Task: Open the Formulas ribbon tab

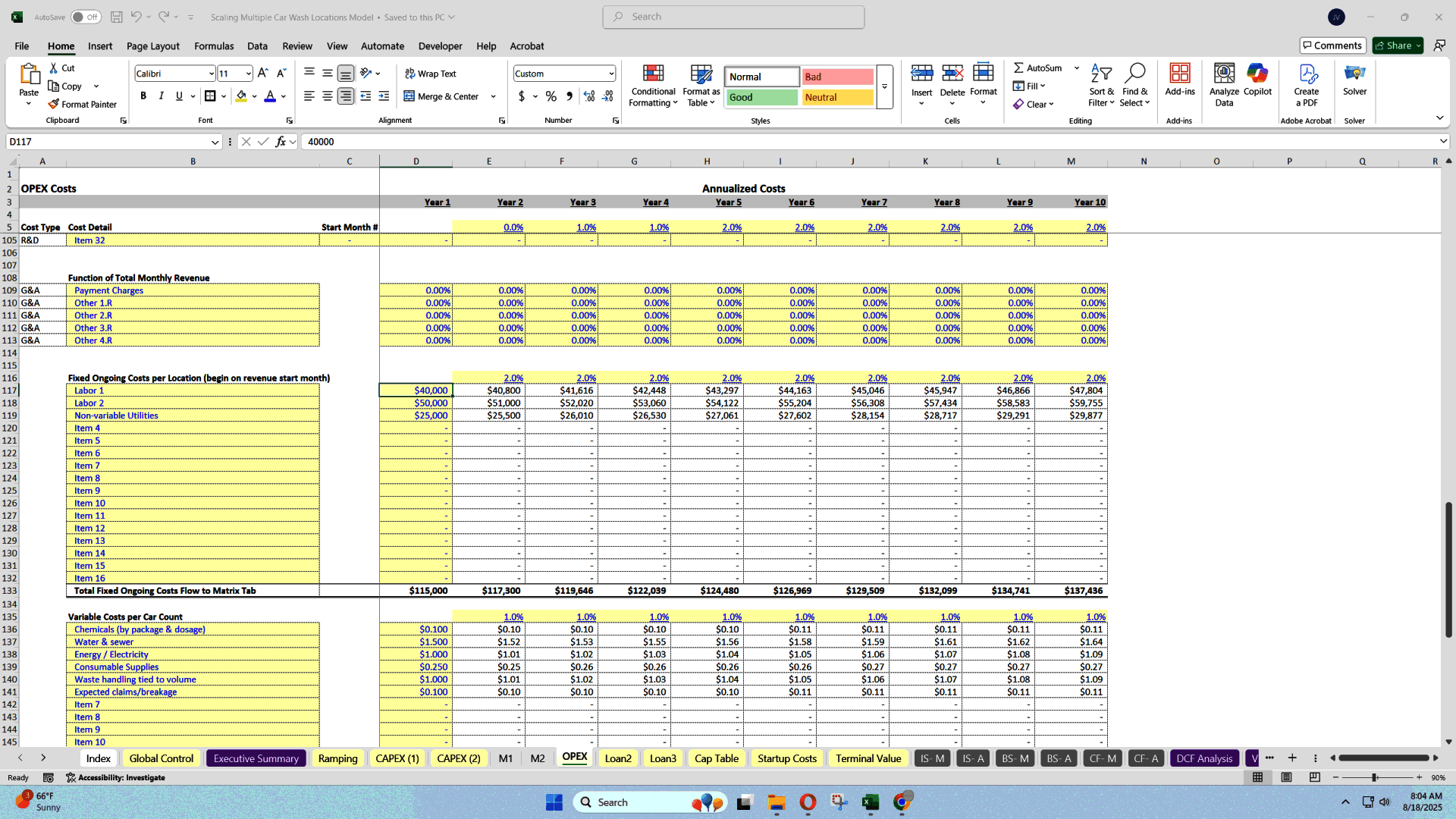Action: [214, 46]
